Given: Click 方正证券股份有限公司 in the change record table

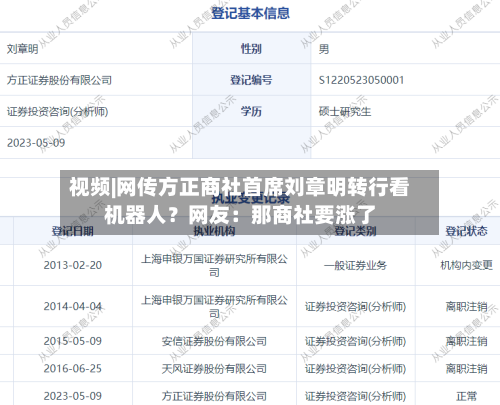Looking at the screenshot, I should tap(214, 396).
